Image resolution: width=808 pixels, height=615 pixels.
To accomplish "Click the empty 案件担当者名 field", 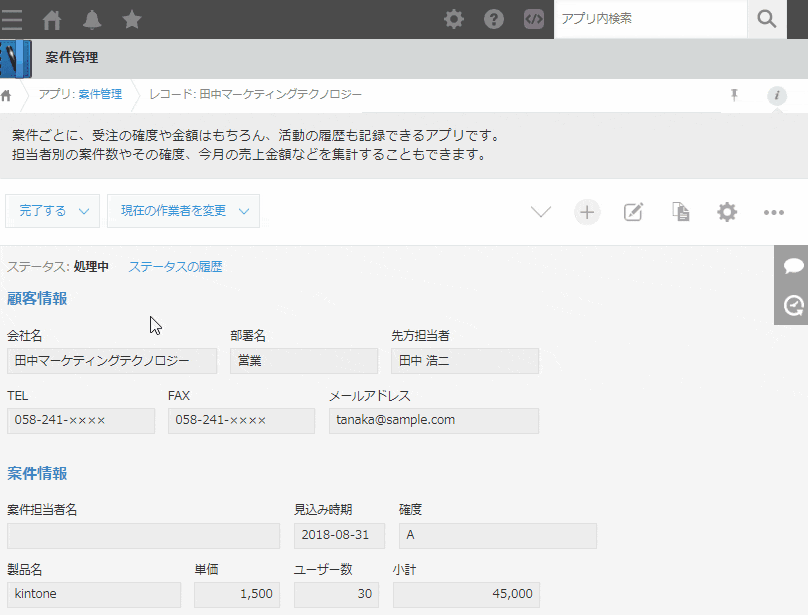I will [x=143, y=536].
